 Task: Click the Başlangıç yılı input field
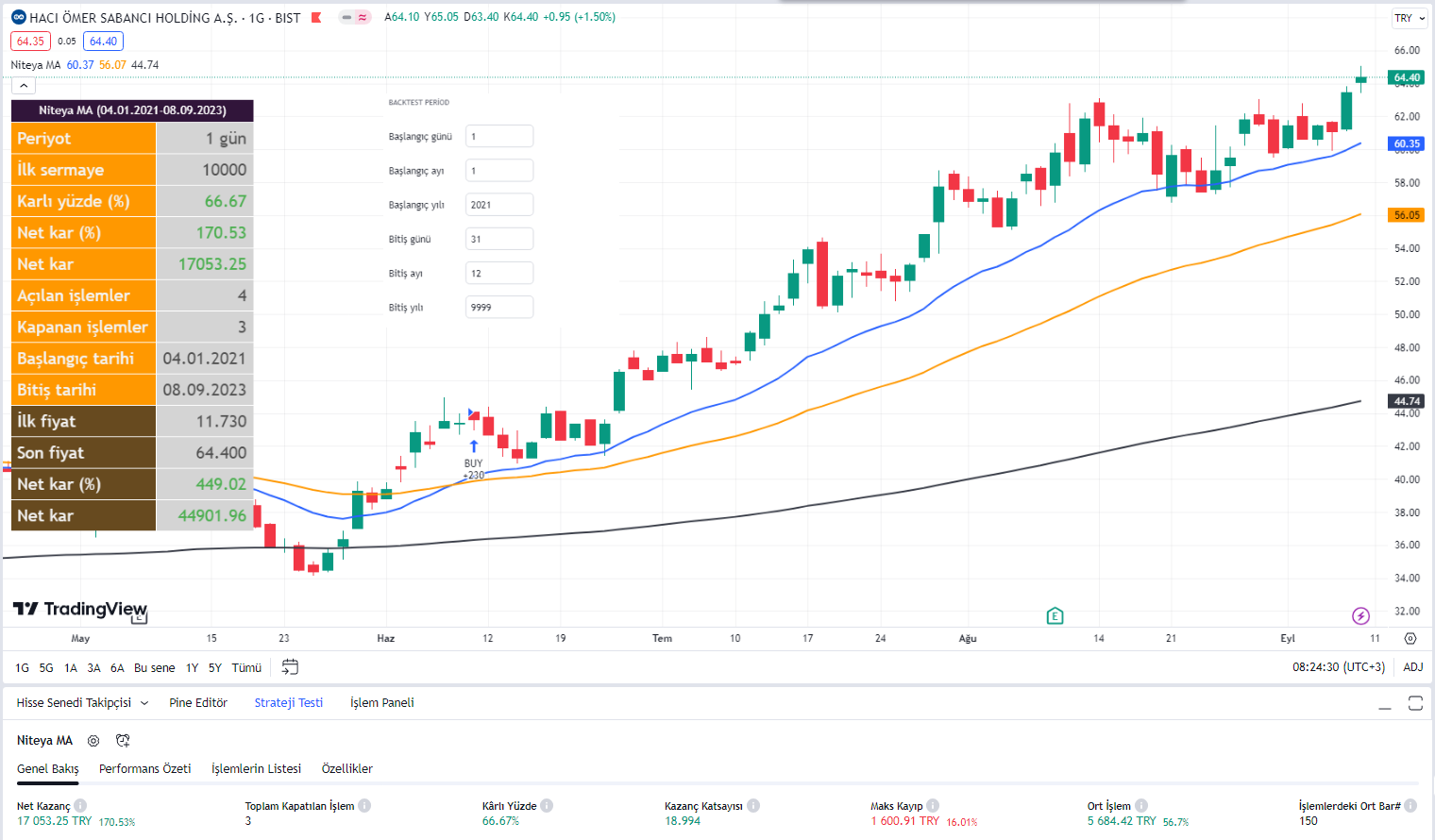(x=499, y=205)
